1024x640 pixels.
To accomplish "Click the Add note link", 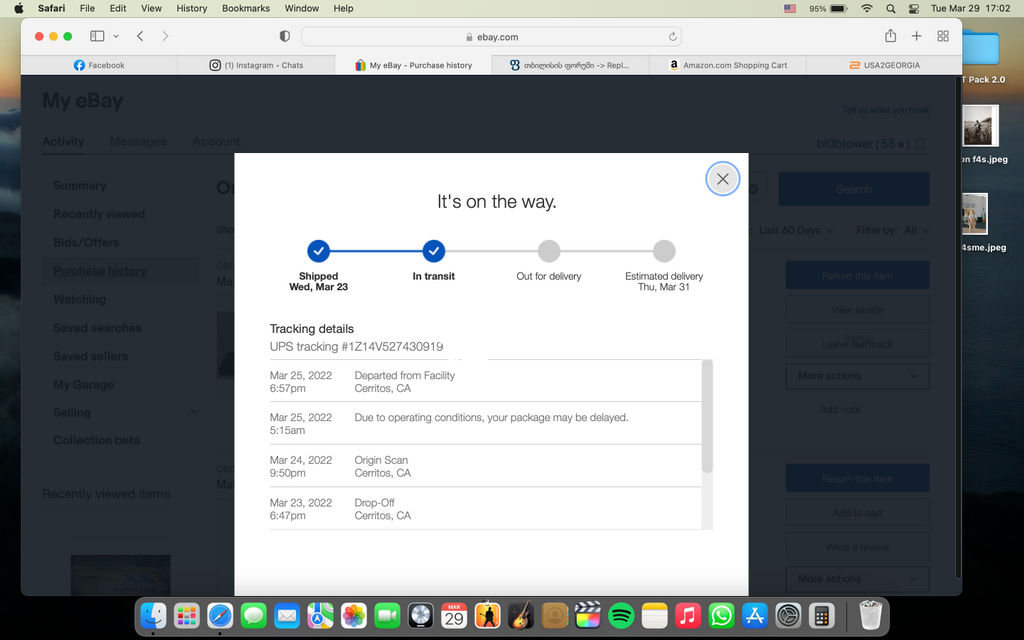I will click(840, 409).
